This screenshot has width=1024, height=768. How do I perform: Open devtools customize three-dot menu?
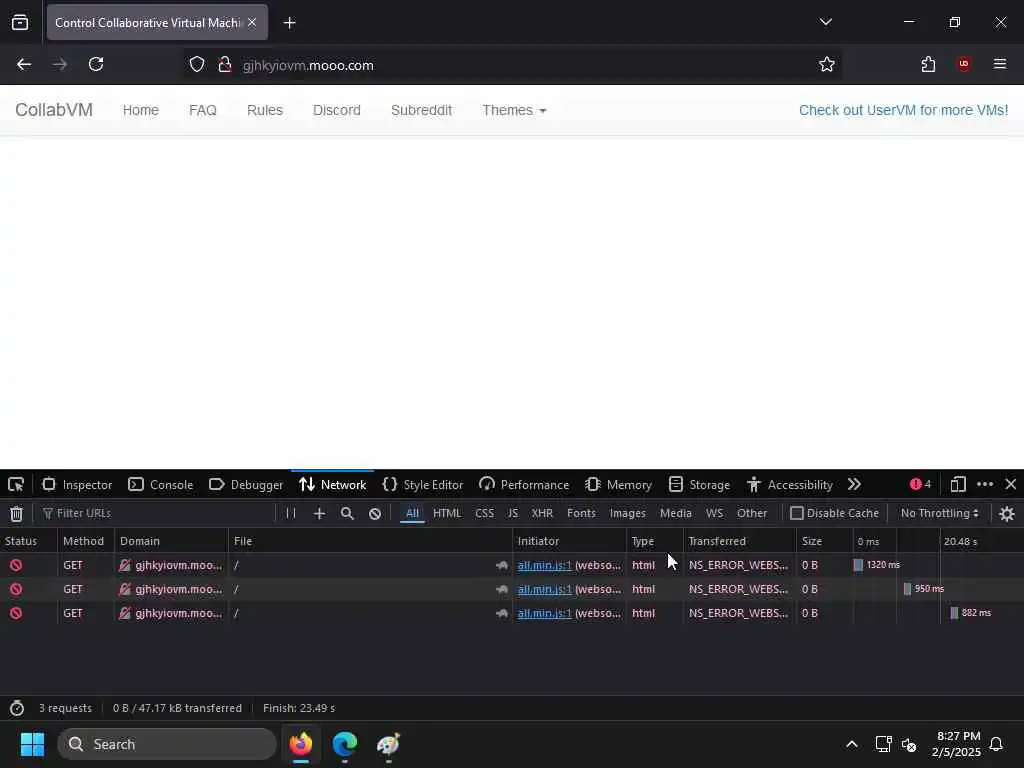(x=985, y=485)
